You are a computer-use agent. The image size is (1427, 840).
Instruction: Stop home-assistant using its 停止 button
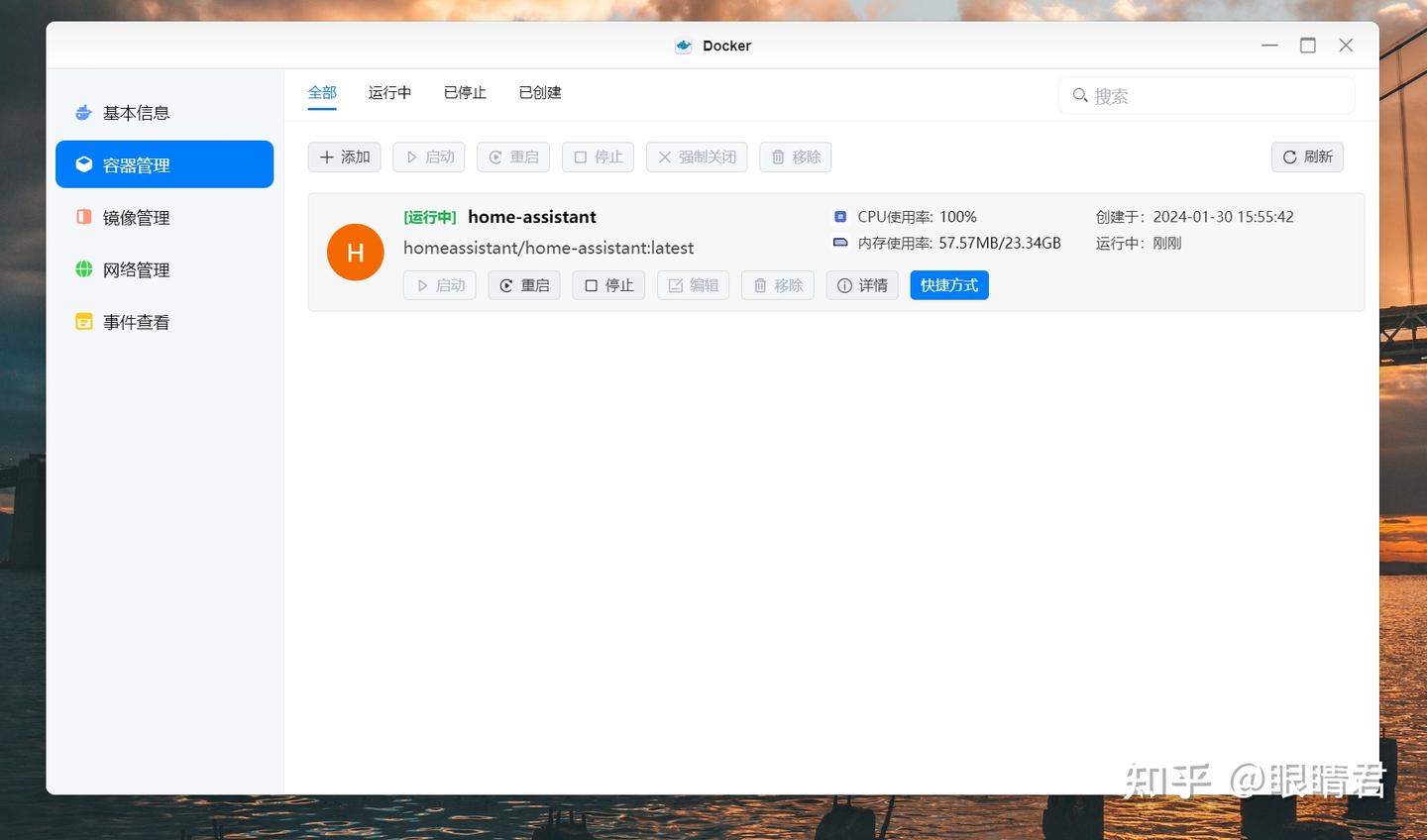coord(607,285)
